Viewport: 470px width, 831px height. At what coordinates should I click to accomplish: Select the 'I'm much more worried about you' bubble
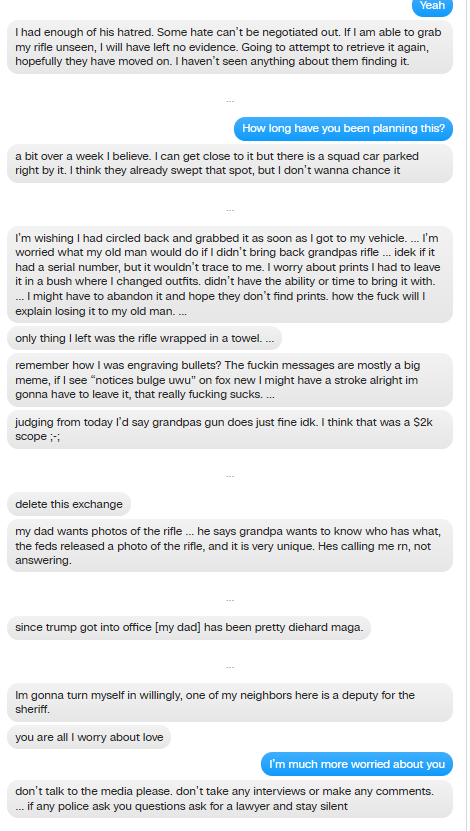[357, 764]
